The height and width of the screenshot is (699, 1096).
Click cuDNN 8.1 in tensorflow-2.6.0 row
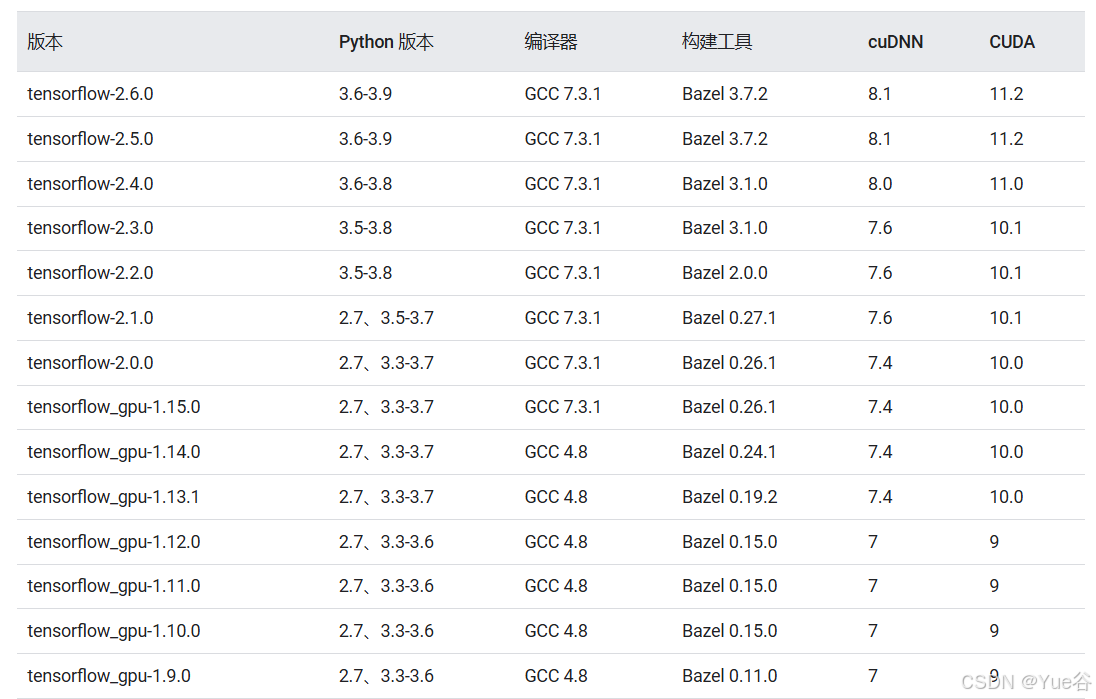(879, 94)
